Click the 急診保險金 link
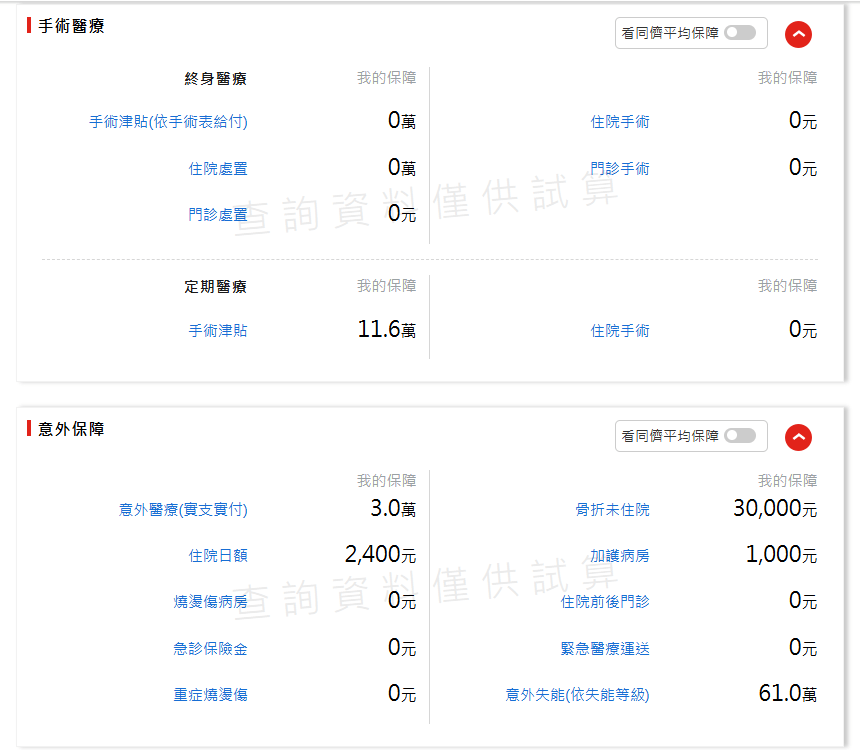Image resolution: width=860 pixels, height=750 pixels. 210,649
